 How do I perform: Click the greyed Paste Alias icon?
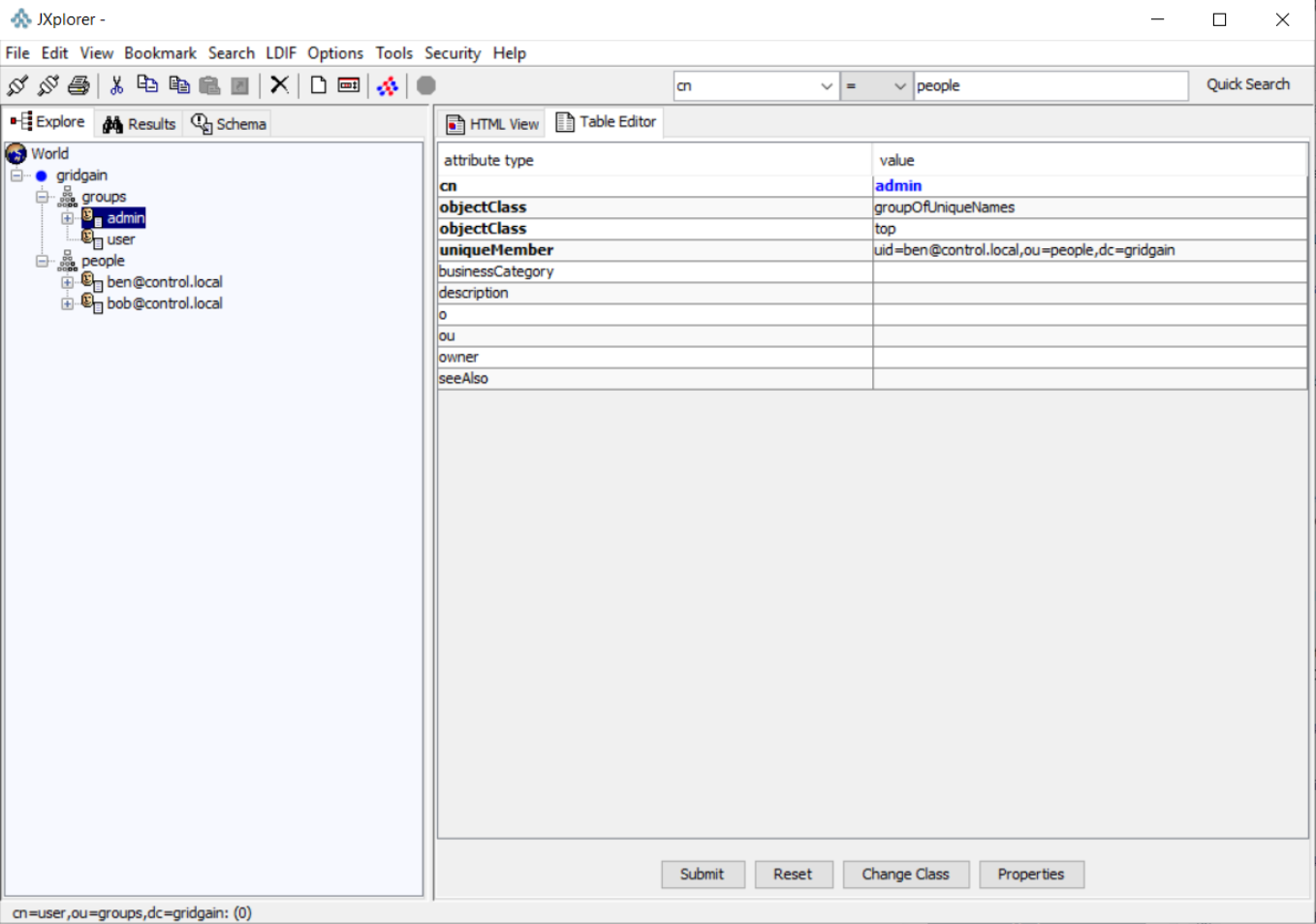coord(240,85)
